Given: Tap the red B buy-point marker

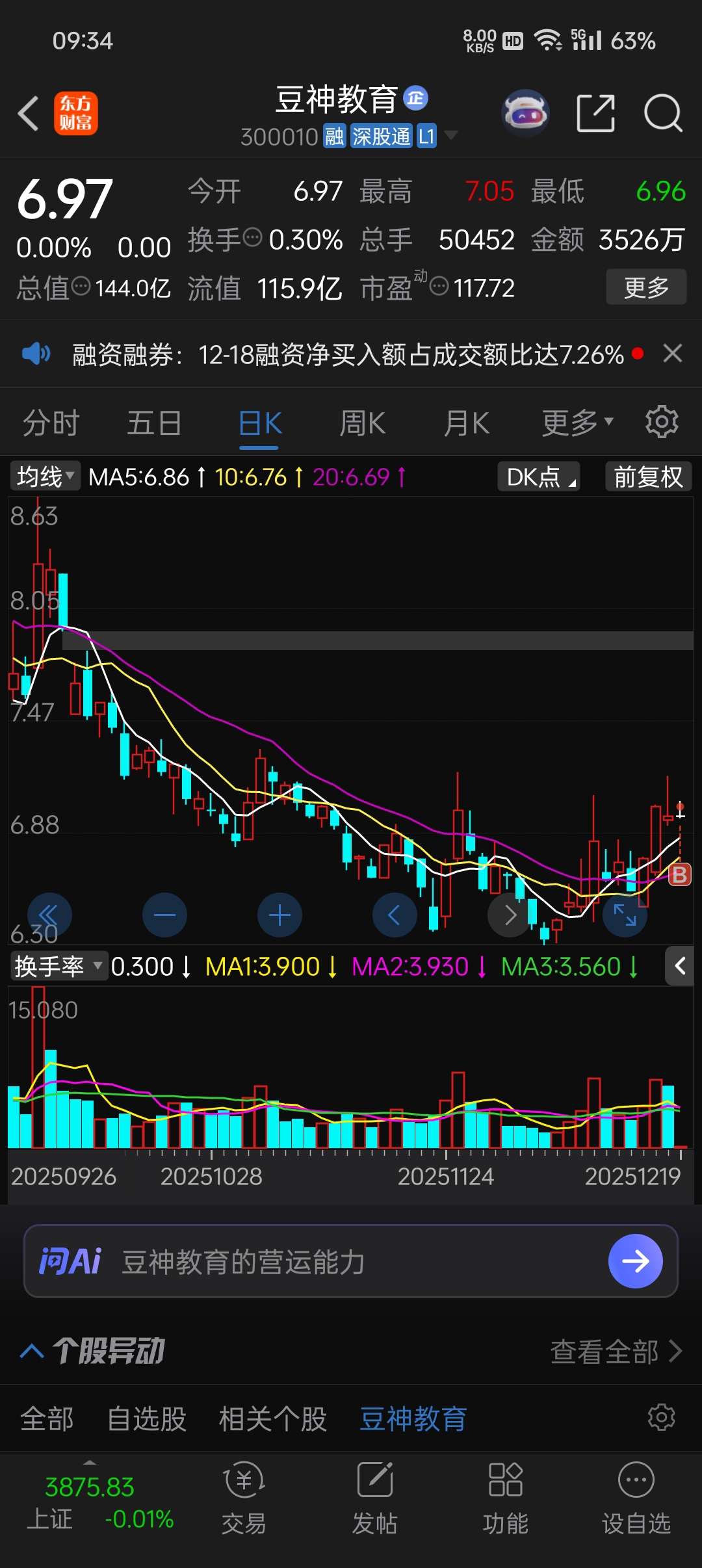Looking at the screenshot, I should pos(679,875).
